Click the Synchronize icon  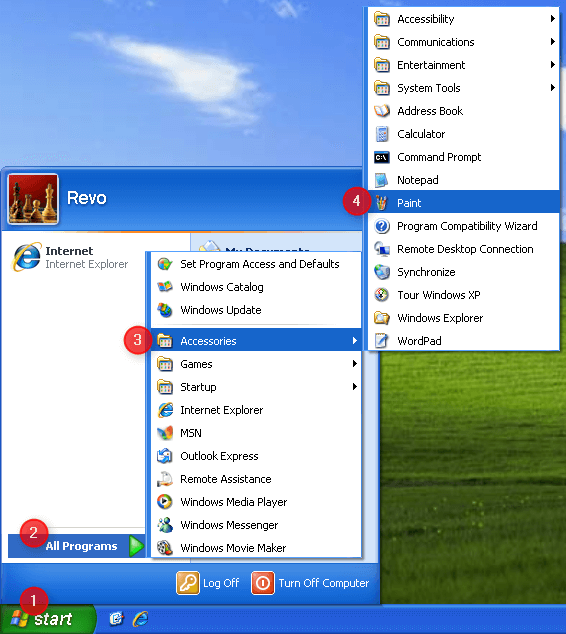[382, 272]
